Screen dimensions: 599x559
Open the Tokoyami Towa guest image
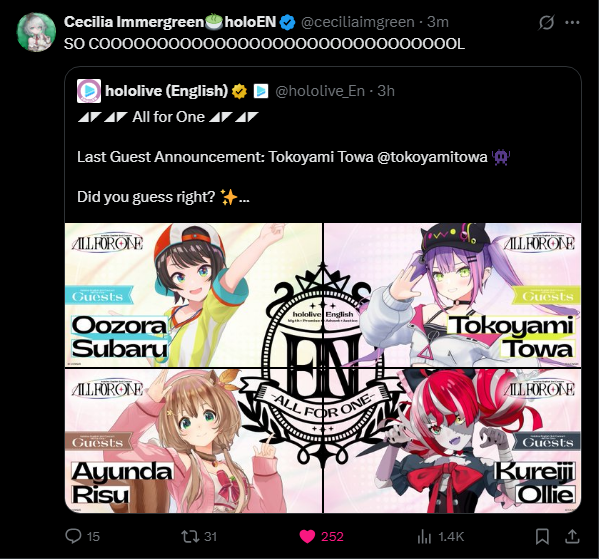click(x=452, y=295)
